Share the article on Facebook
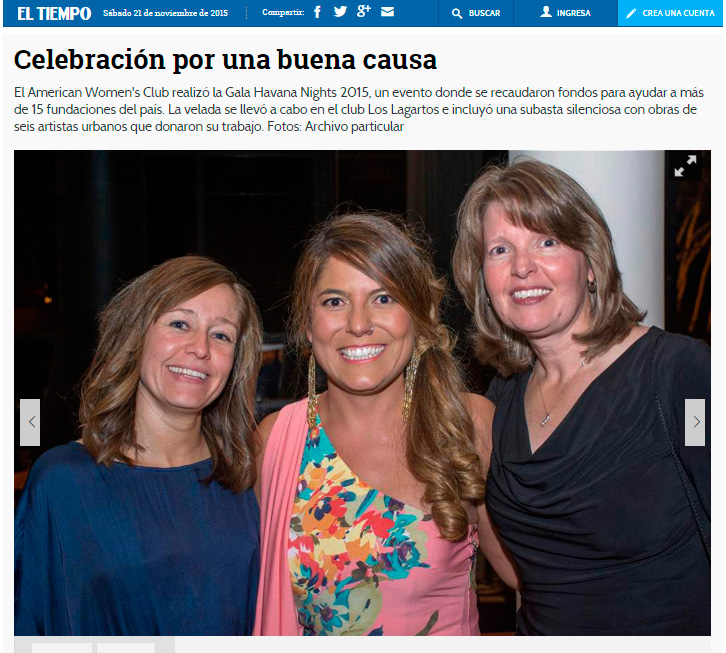Image resolution: width=726 pixels, height=653 pixels. click(x=317, y=12)
